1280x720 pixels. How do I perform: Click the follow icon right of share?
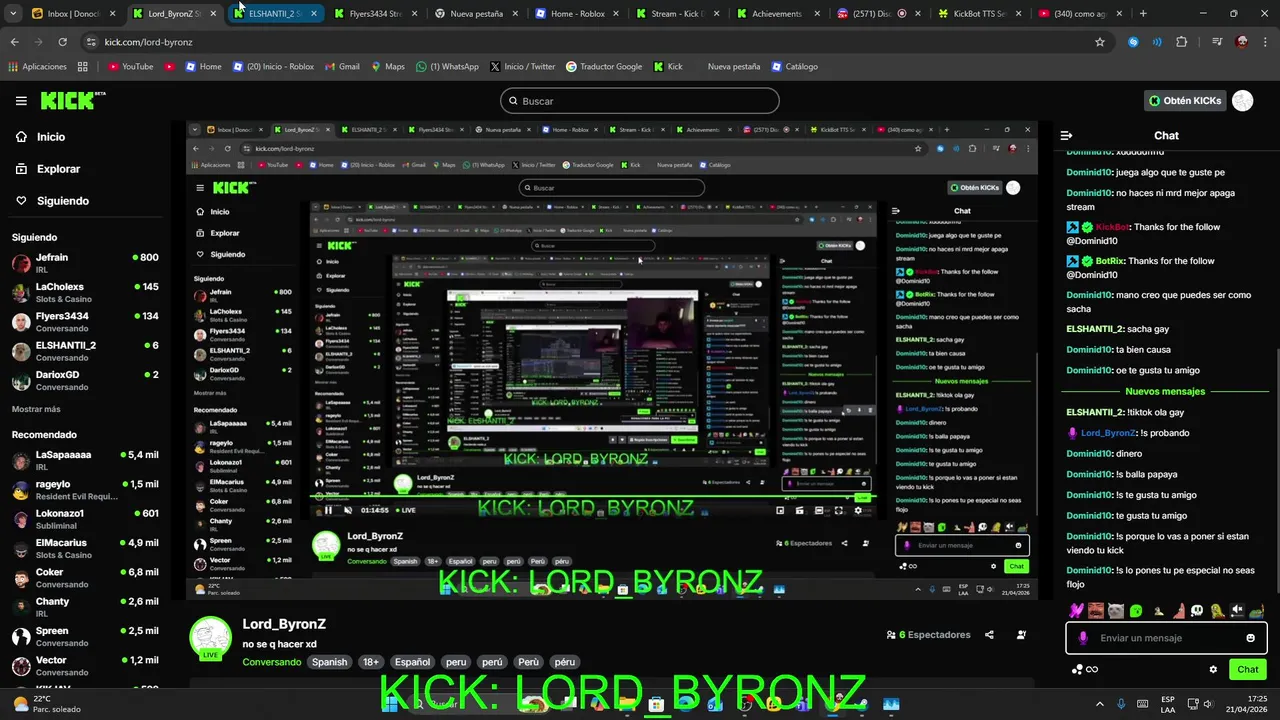1021,635
